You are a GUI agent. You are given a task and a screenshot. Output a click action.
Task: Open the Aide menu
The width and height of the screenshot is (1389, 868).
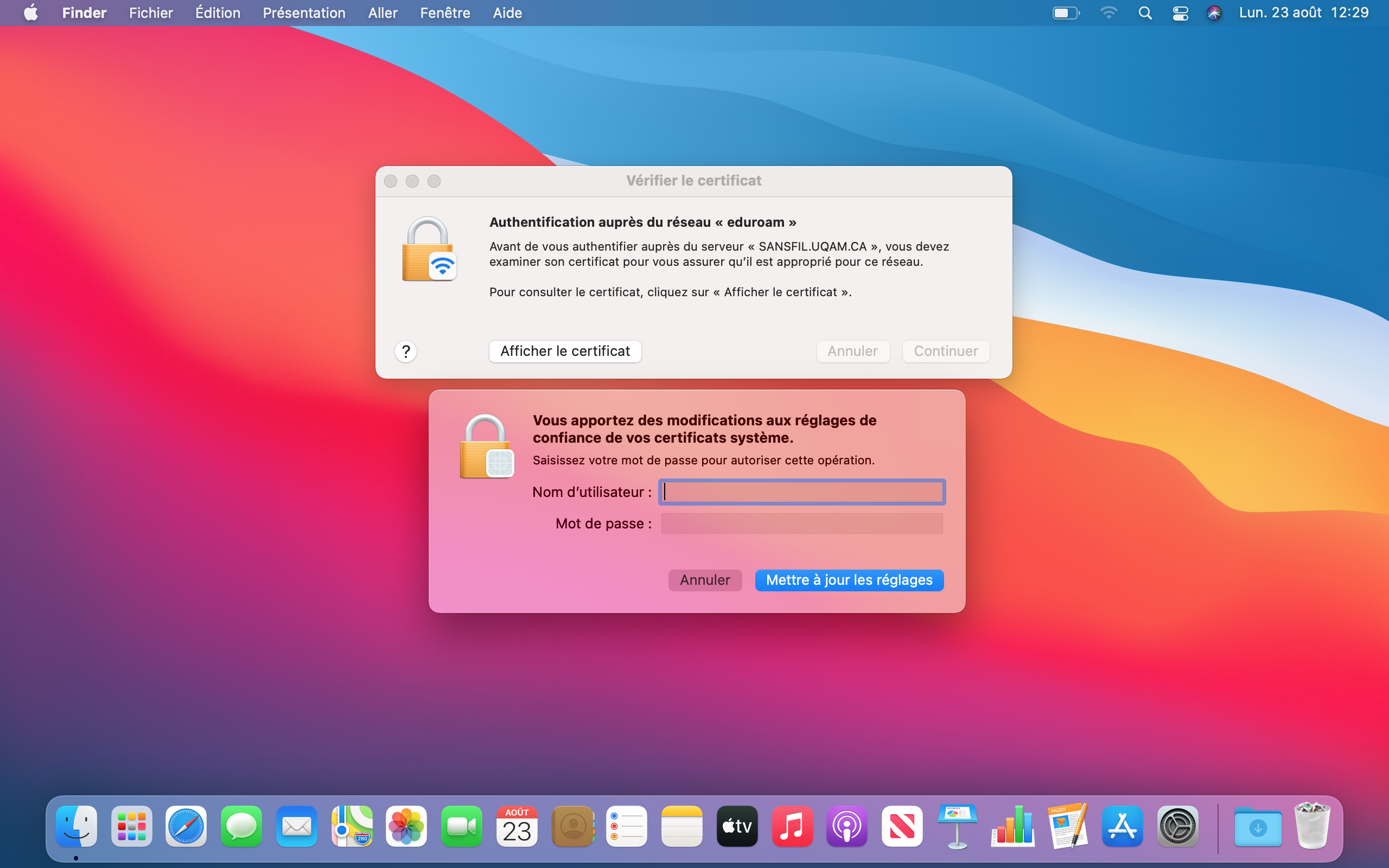(x=507, y=12)
